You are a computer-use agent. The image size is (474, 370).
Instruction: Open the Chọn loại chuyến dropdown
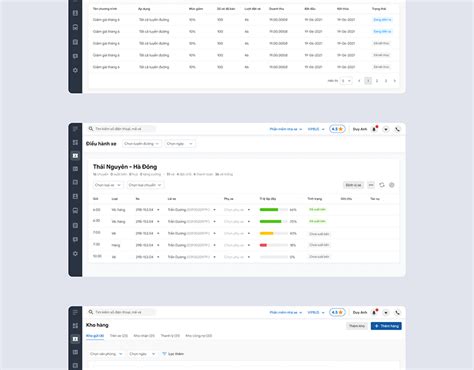click(x=145, y=185)
